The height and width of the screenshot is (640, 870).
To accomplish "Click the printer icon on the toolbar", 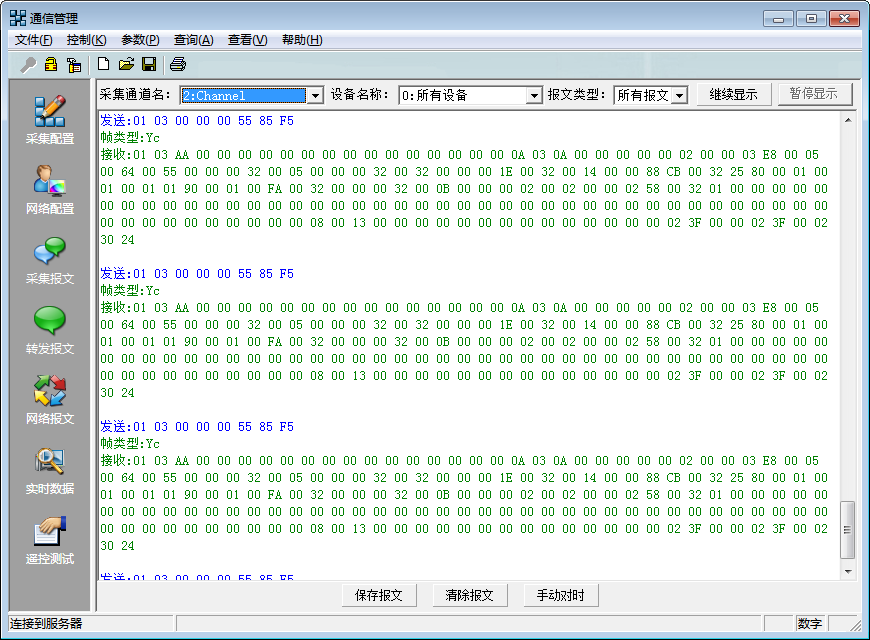I will pyautogui.click(x=178, y=62).
